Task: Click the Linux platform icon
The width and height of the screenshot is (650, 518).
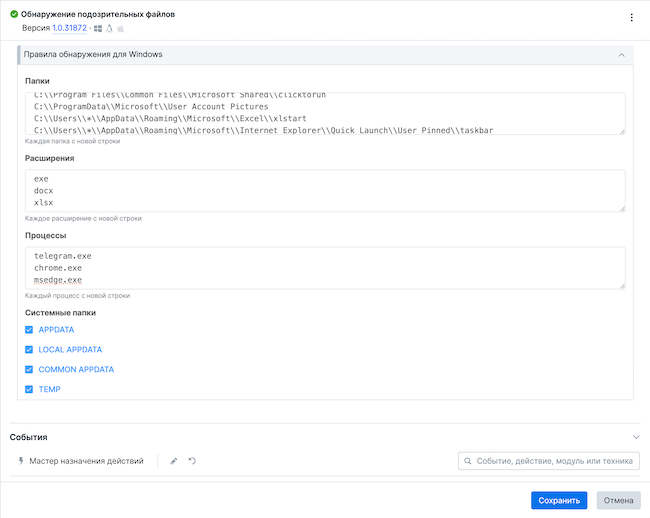Action: 109,29
